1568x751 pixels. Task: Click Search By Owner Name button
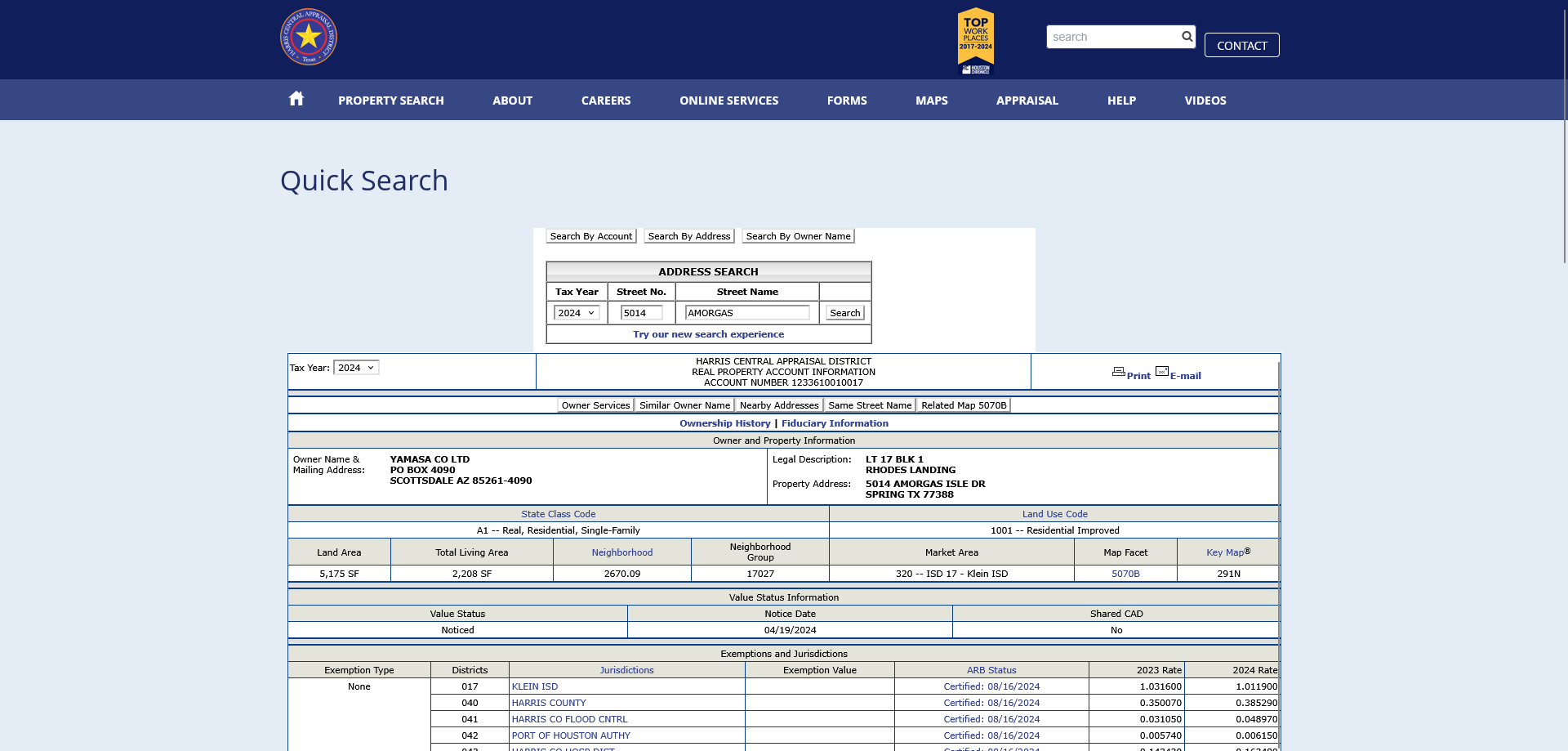point(798,236)
